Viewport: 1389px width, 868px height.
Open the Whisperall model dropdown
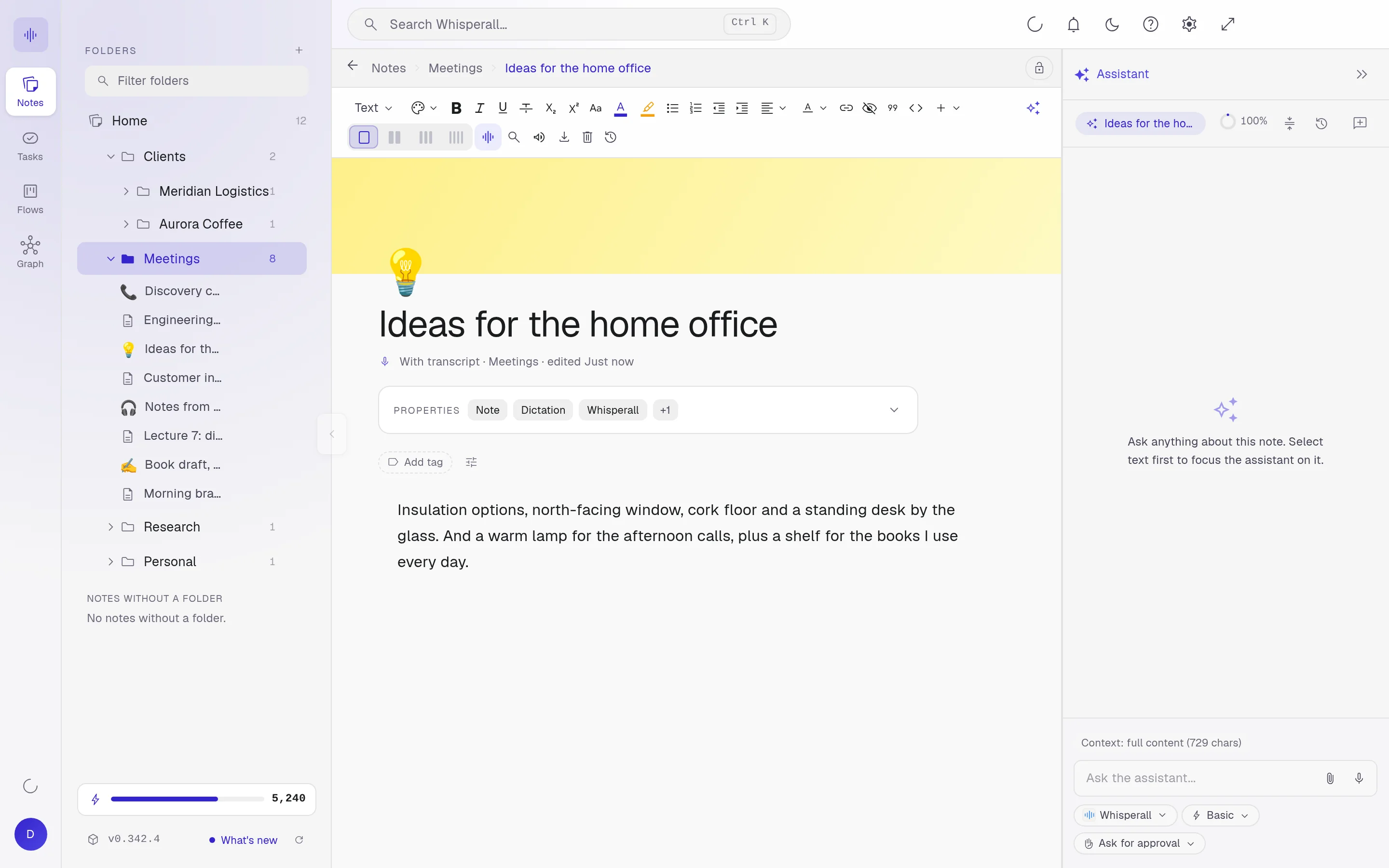1125,815
